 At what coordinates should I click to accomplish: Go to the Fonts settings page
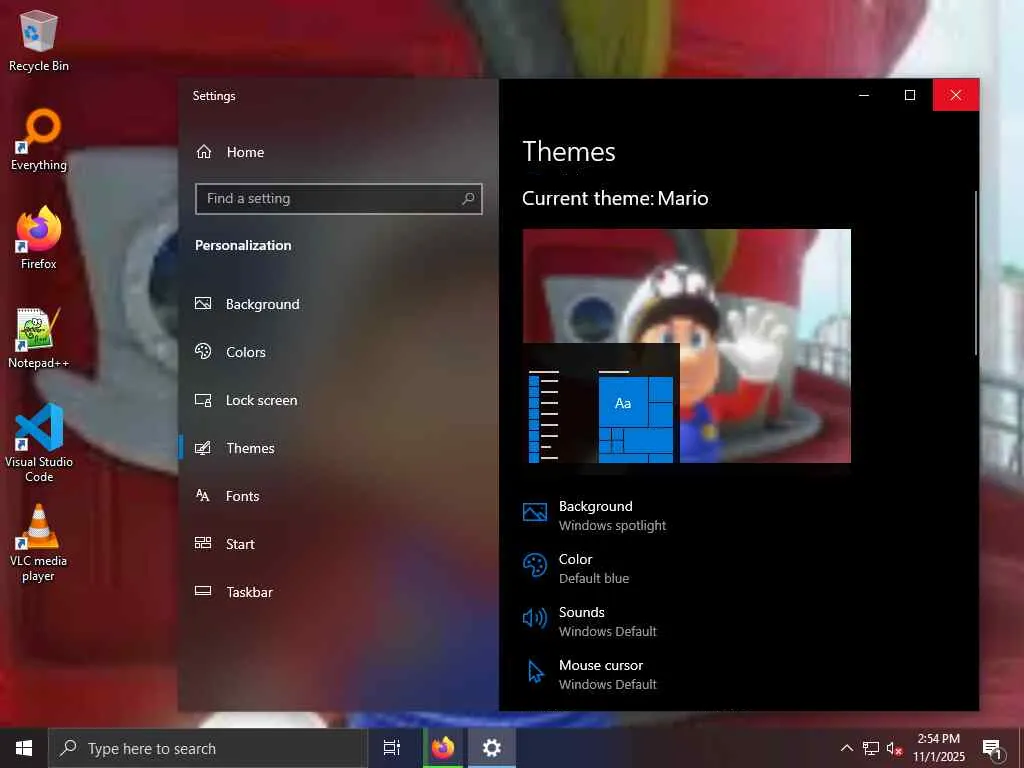(338, 496)
